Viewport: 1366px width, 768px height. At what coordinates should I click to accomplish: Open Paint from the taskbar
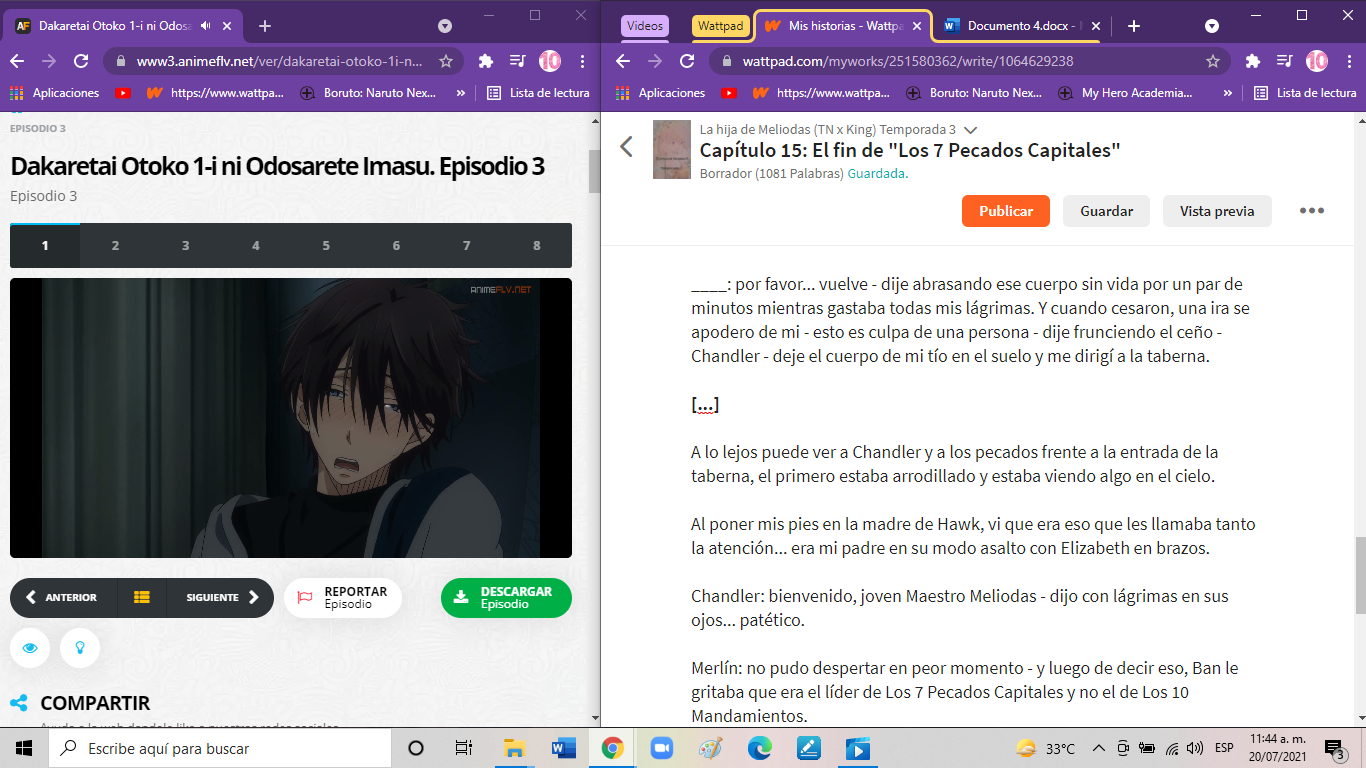pos(710,748)
